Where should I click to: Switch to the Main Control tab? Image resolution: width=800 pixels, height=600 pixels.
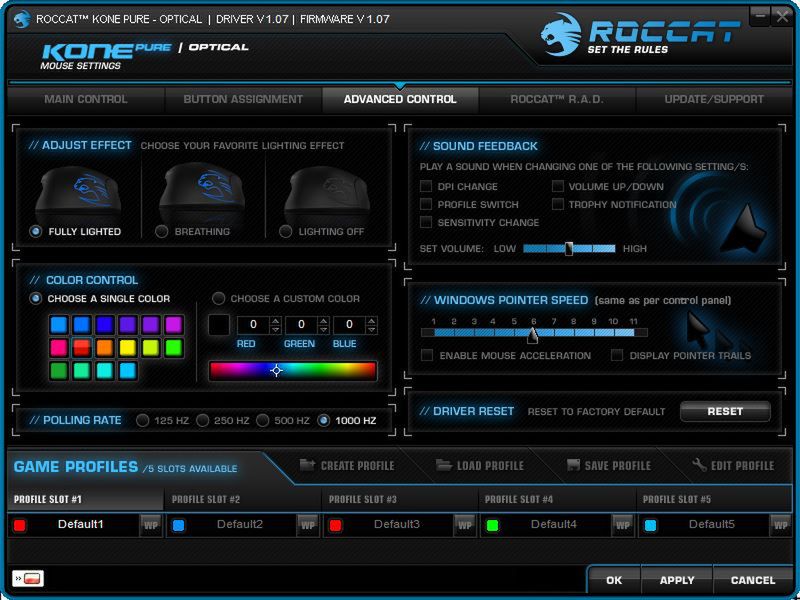[86, 99]
